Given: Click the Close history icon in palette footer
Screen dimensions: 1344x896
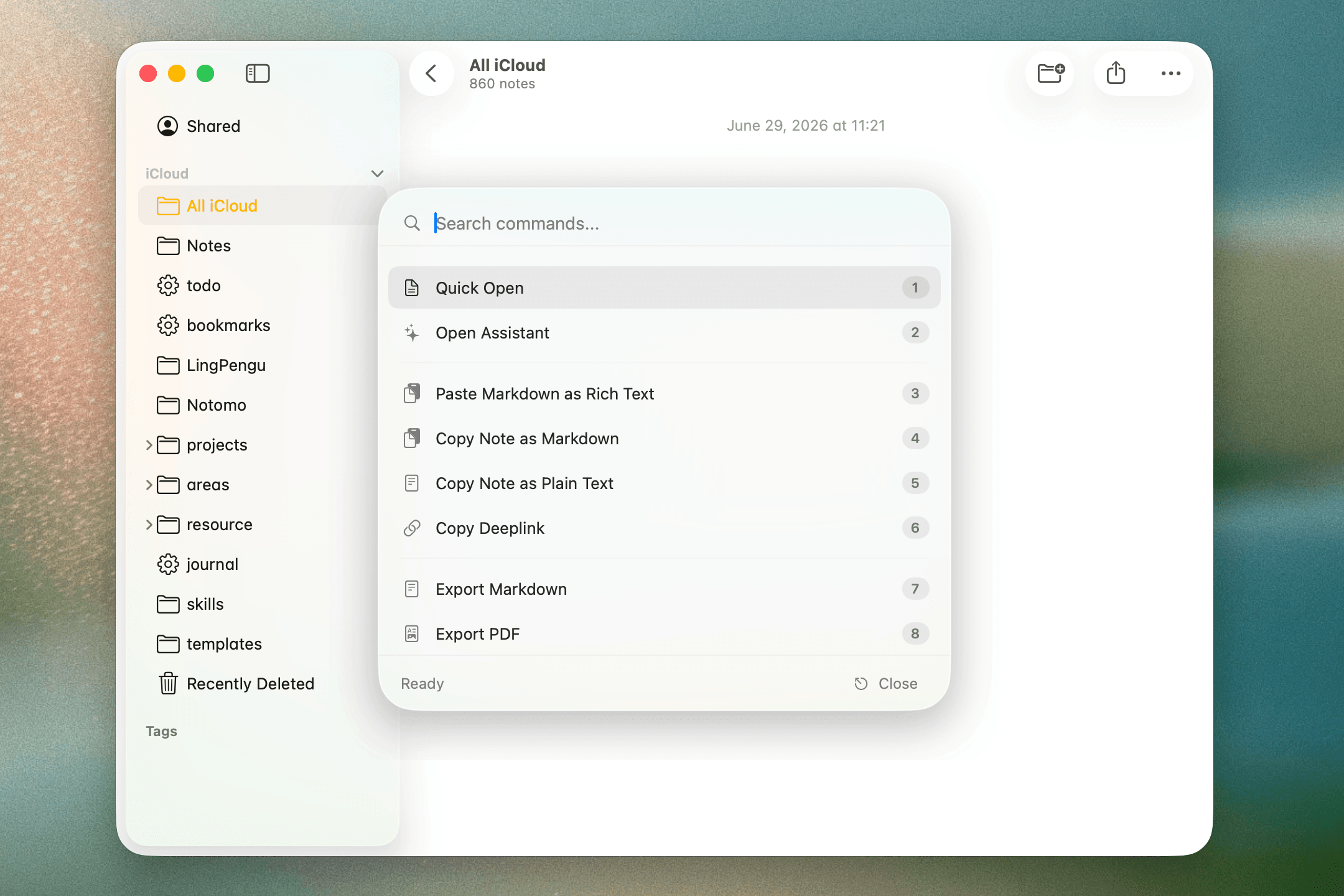Looking at the screenshot, I should tap(861, 684).
